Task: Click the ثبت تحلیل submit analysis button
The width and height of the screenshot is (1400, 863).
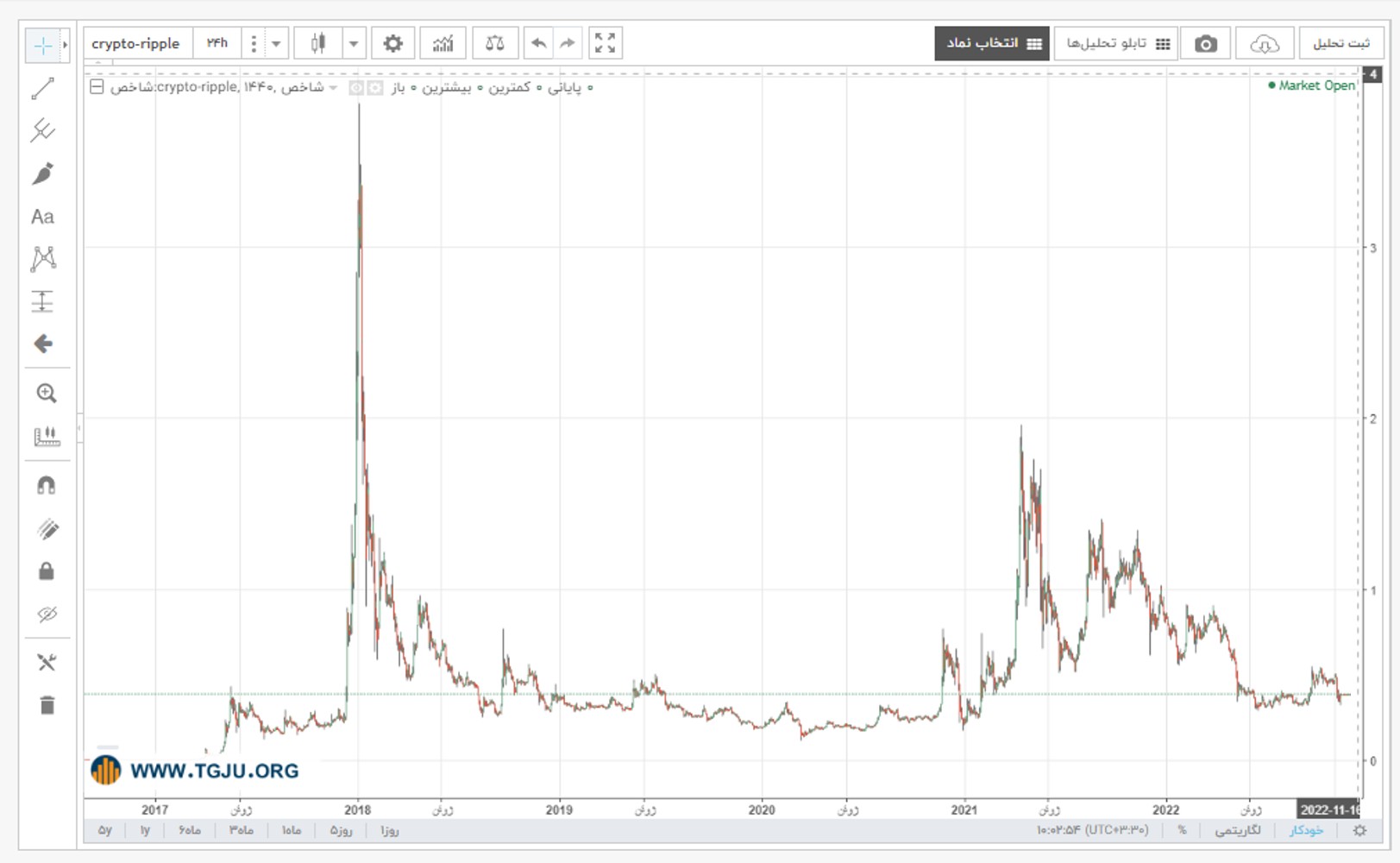Action: [1340, 43]
